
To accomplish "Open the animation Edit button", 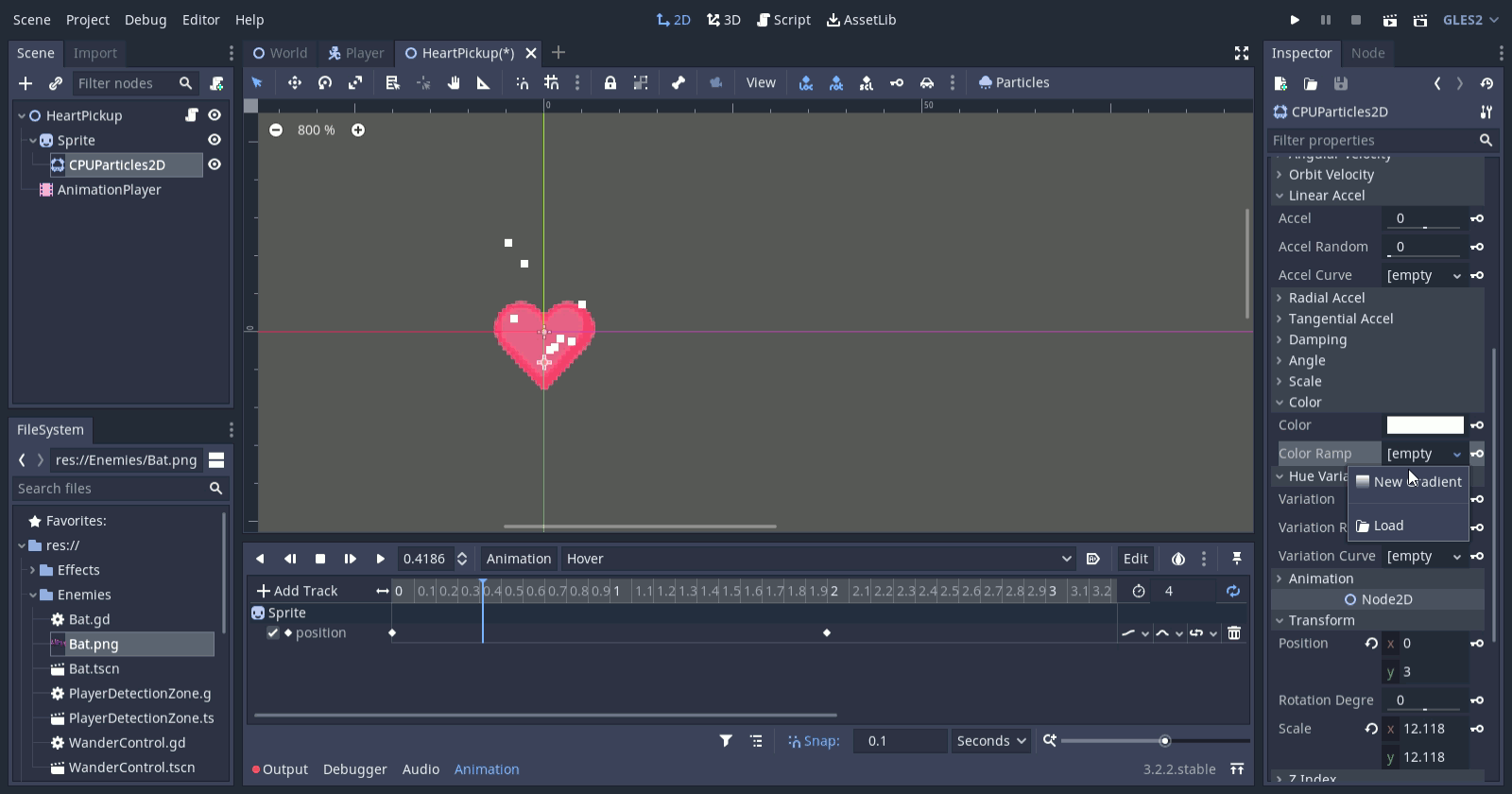I will coord(1136,559).
